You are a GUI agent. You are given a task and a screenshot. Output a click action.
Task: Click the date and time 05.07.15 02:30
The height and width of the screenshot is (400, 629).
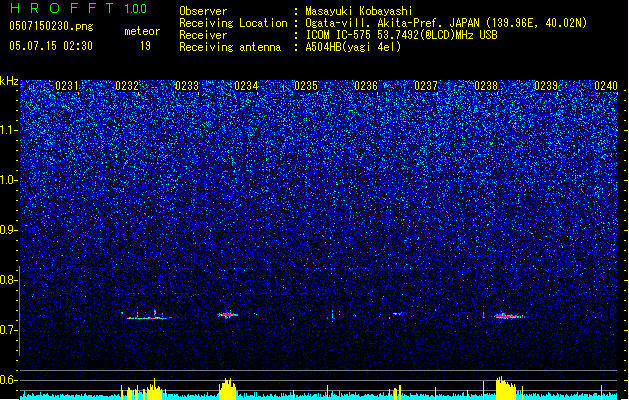pos(51,46)
